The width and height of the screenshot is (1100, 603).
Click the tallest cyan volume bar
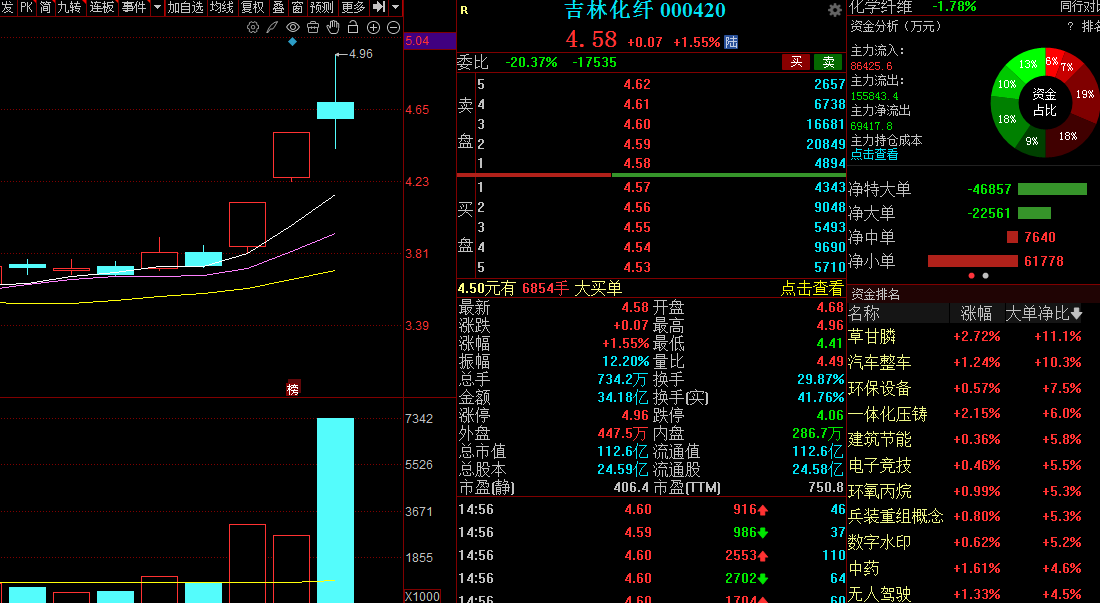[x=335, y=510]
